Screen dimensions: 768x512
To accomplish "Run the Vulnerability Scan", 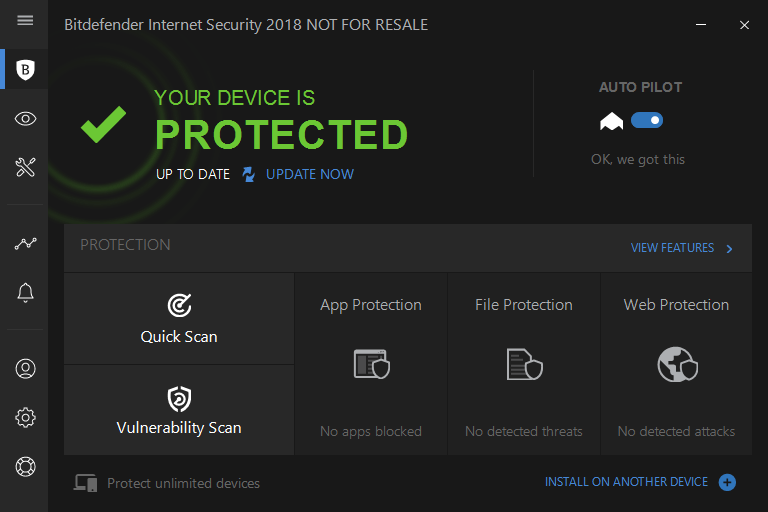I will [179, 410].
